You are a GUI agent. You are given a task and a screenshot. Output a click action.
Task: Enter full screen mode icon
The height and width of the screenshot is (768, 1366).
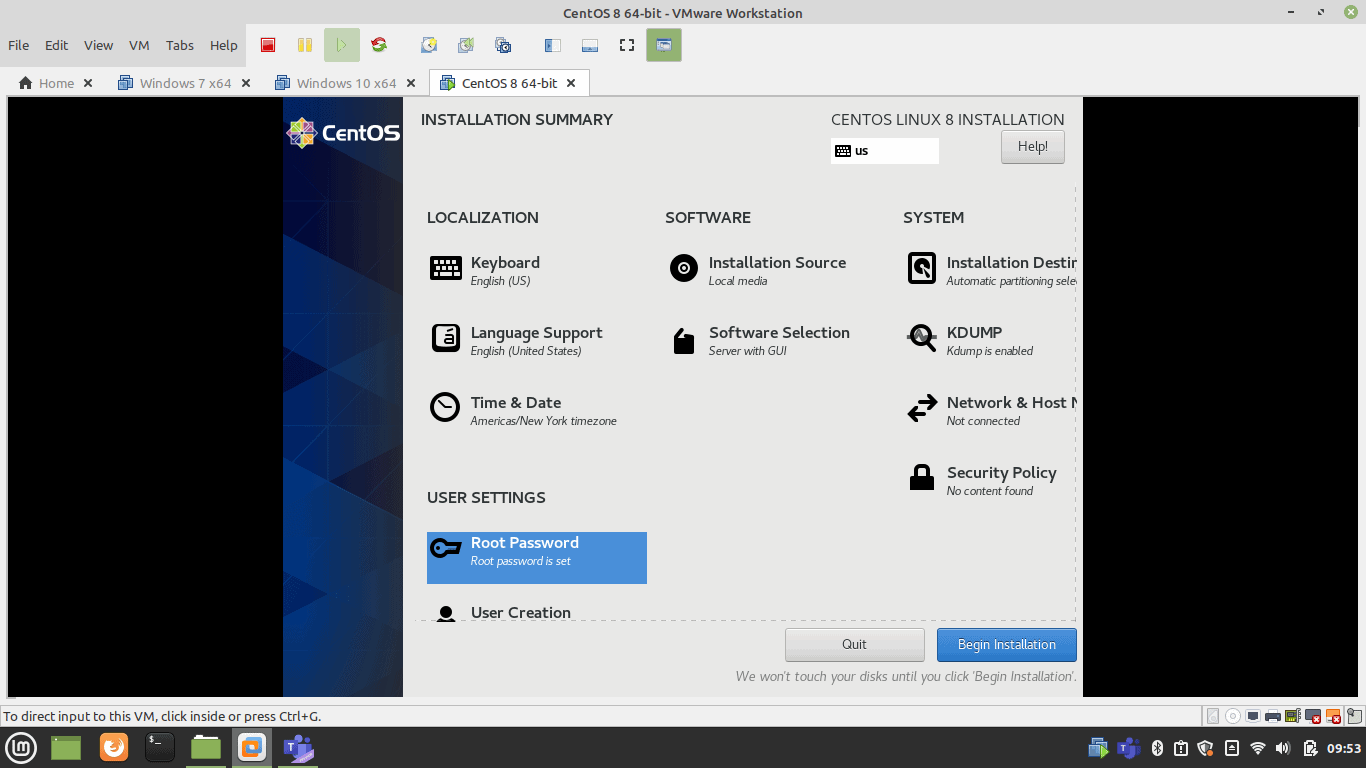(x=627, y=45)
